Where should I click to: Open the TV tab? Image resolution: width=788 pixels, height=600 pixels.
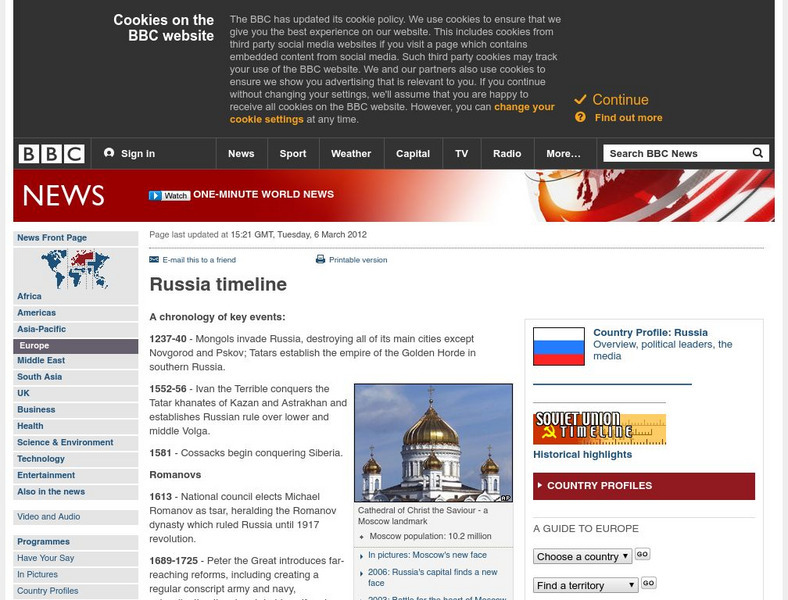coord(461,154)
